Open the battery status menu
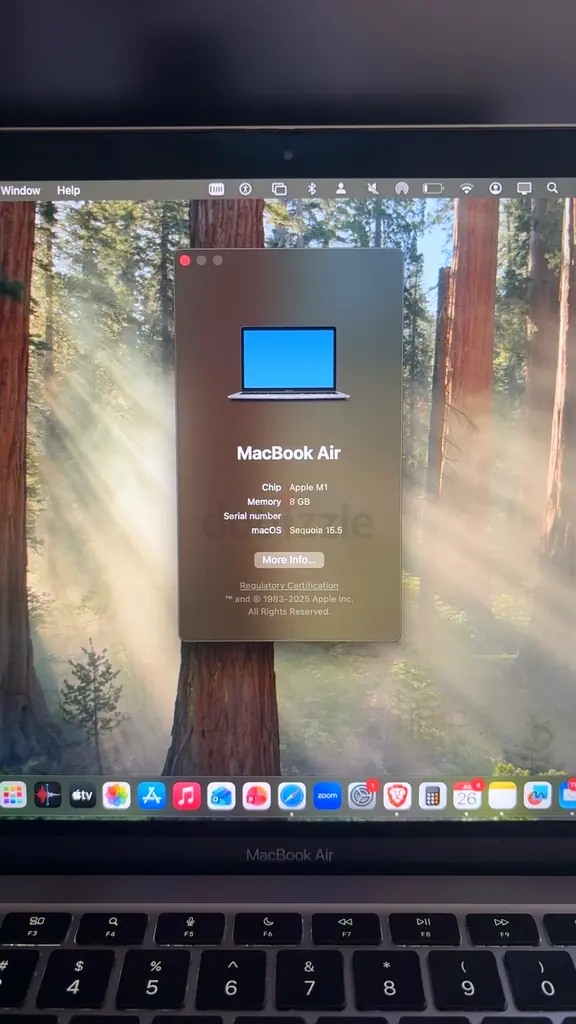Image resolution: width=576 pixels, height=1024 pixels. 433,189
